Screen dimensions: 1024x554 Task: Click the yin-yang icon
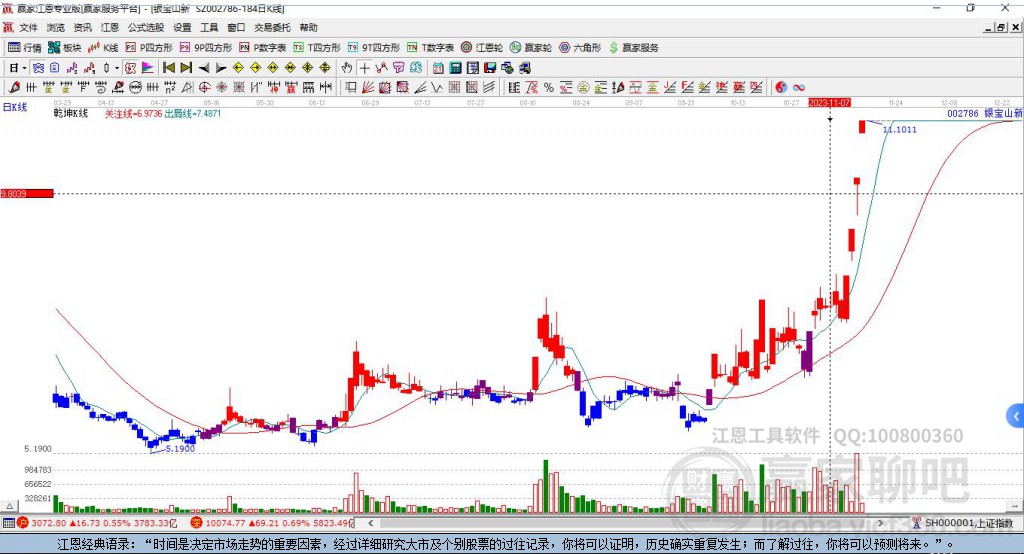point(781,87)
